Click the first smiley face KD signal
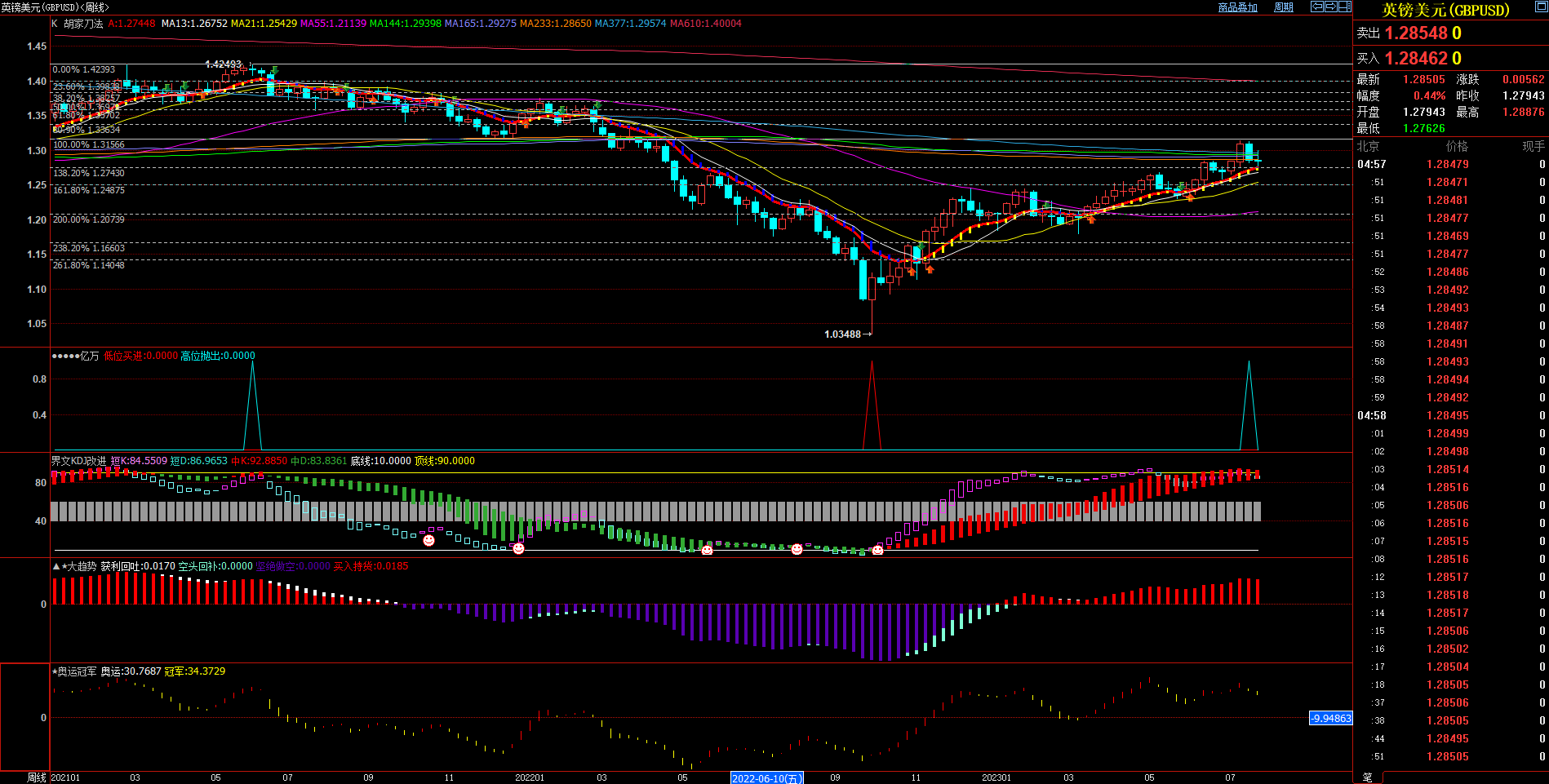This screenshot has height=784, width=1549. click(x=428, y=540)
